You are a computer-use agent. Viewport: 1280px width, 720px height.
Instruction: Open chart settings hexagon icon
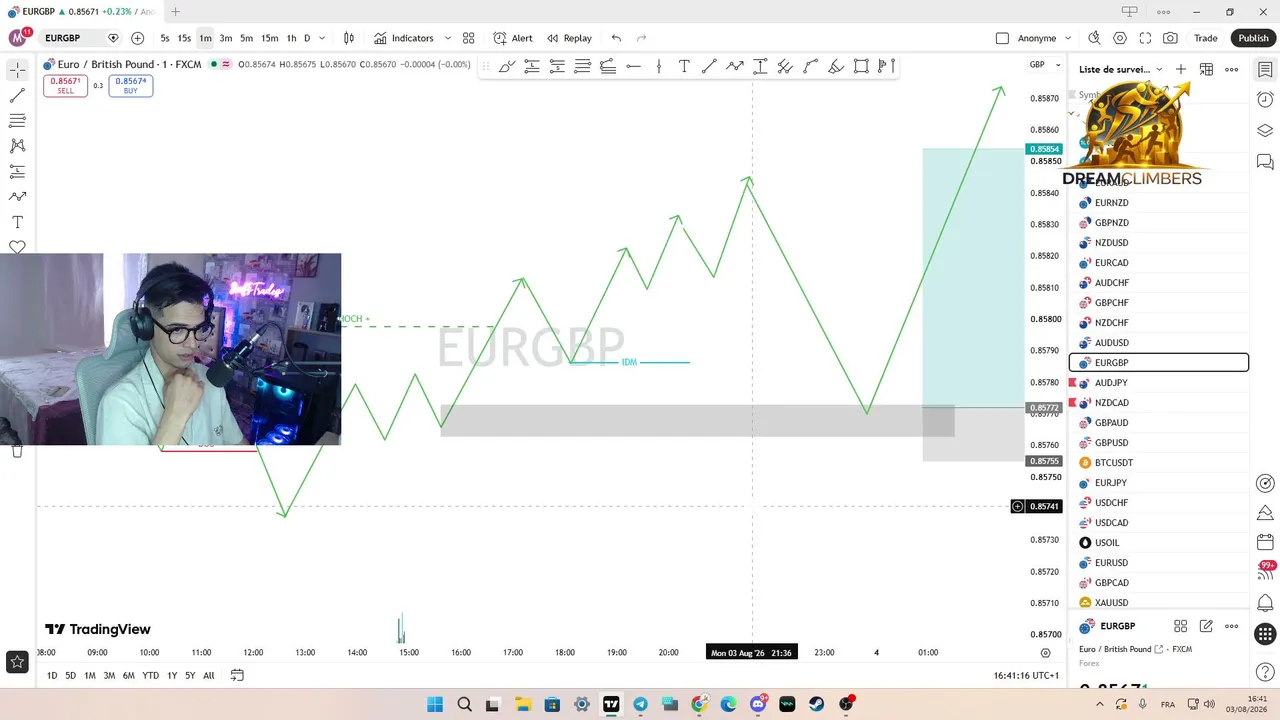pos(1120,38)
